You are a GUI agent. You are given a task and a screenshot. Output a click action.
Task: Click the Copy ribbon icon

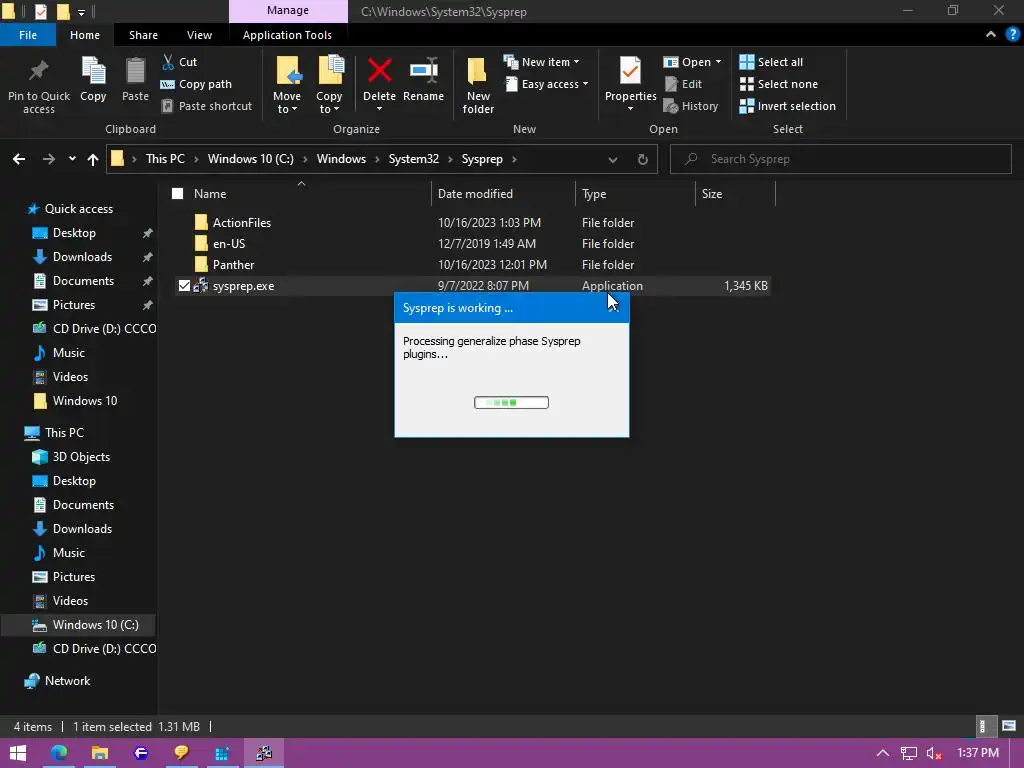[93, 71]
